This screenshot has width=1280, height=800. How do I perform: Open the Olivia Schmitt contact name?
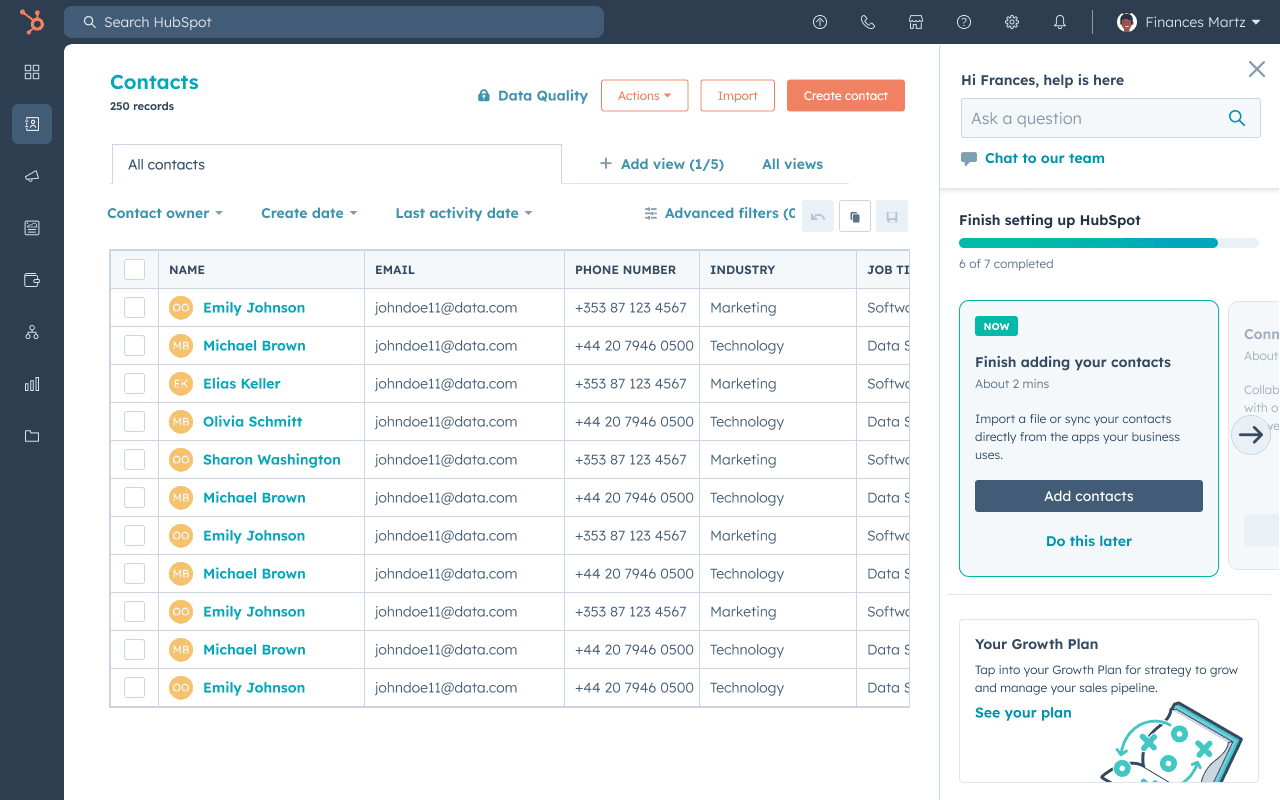click(252, 422)
